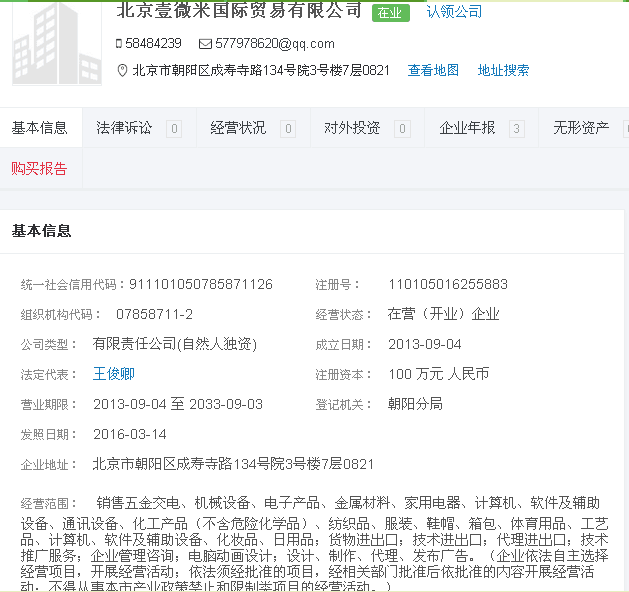Open the 认领公司 link
This screenshot has height=592, width=629.
coord(454,12)
